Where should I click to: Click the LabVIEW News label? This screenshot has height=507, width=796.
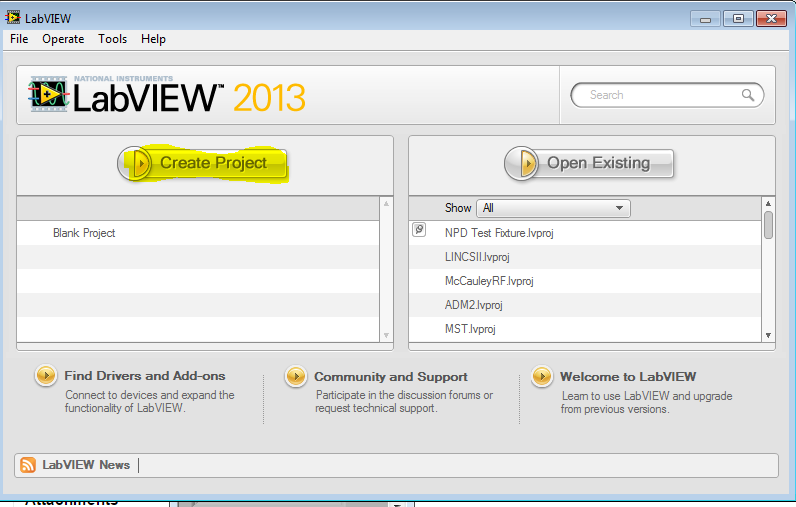(x=86, y=465)
